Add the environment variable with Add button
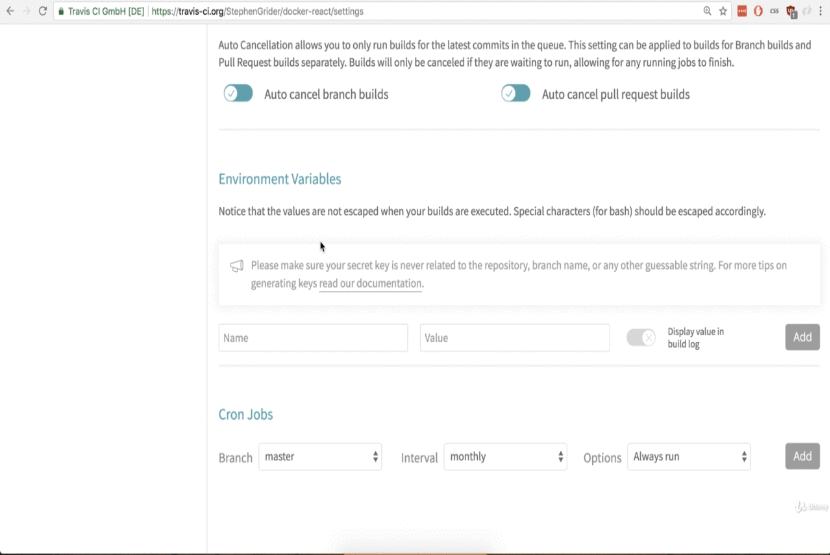Viewport: 830px width, 555px height. 802,337
